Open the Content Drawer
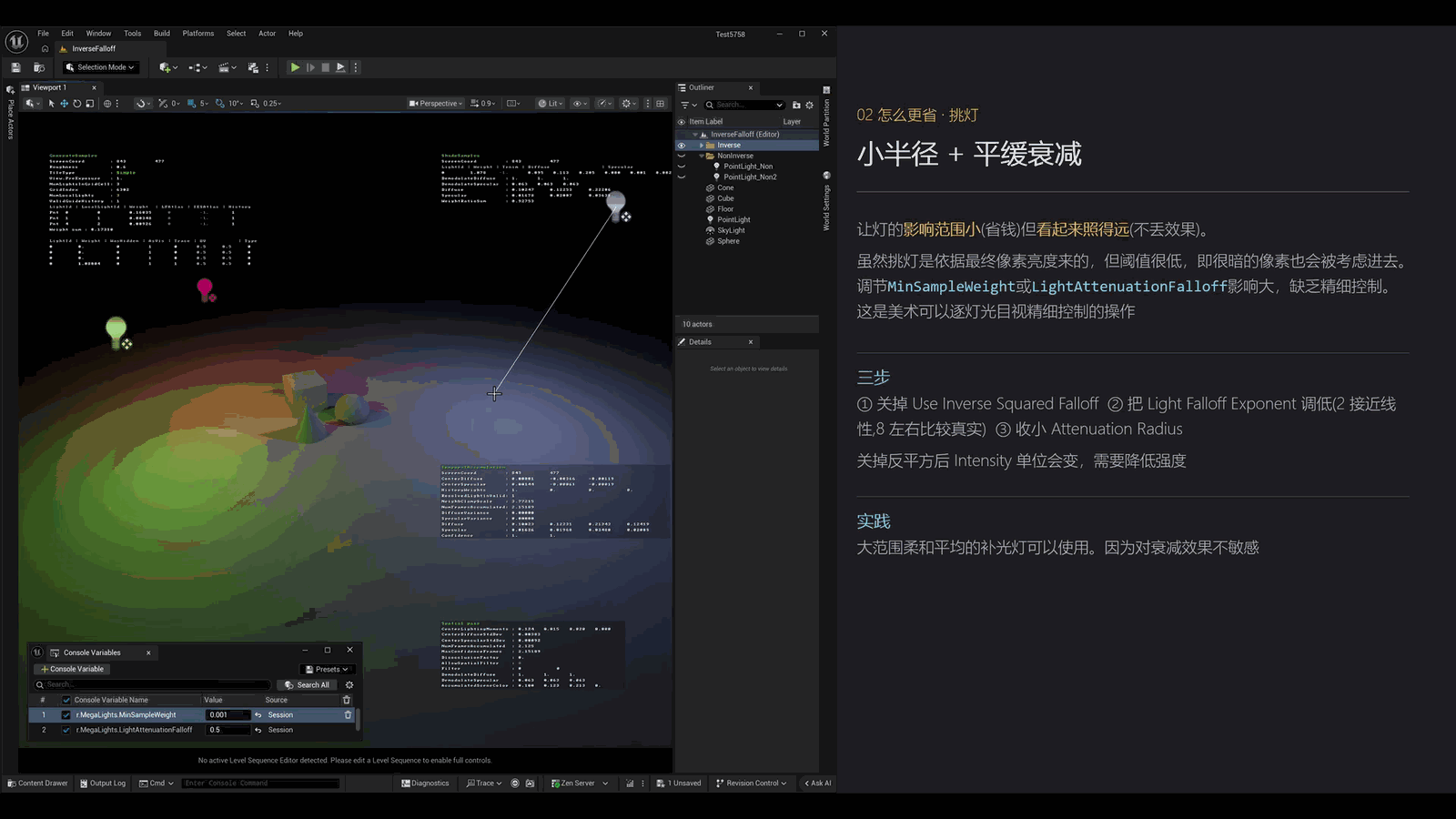 pyautogui.click(x=37, y=784)
